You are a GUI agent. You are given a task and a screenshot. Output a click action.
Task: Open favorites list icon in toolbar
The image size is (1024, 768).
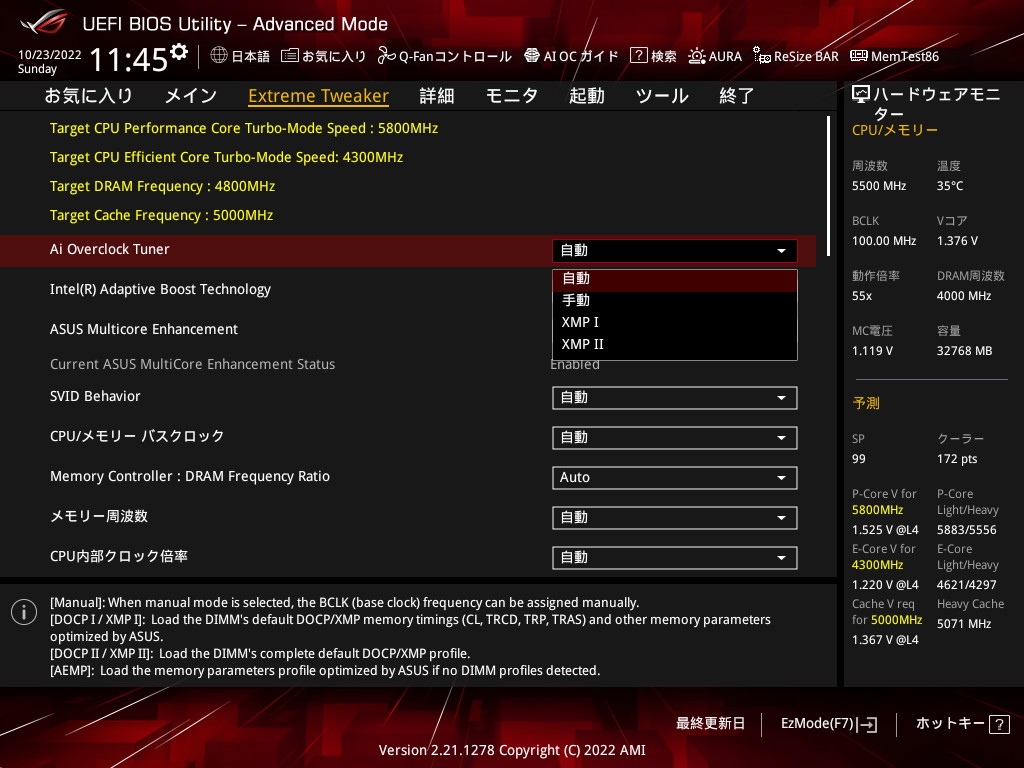point(290,56)
